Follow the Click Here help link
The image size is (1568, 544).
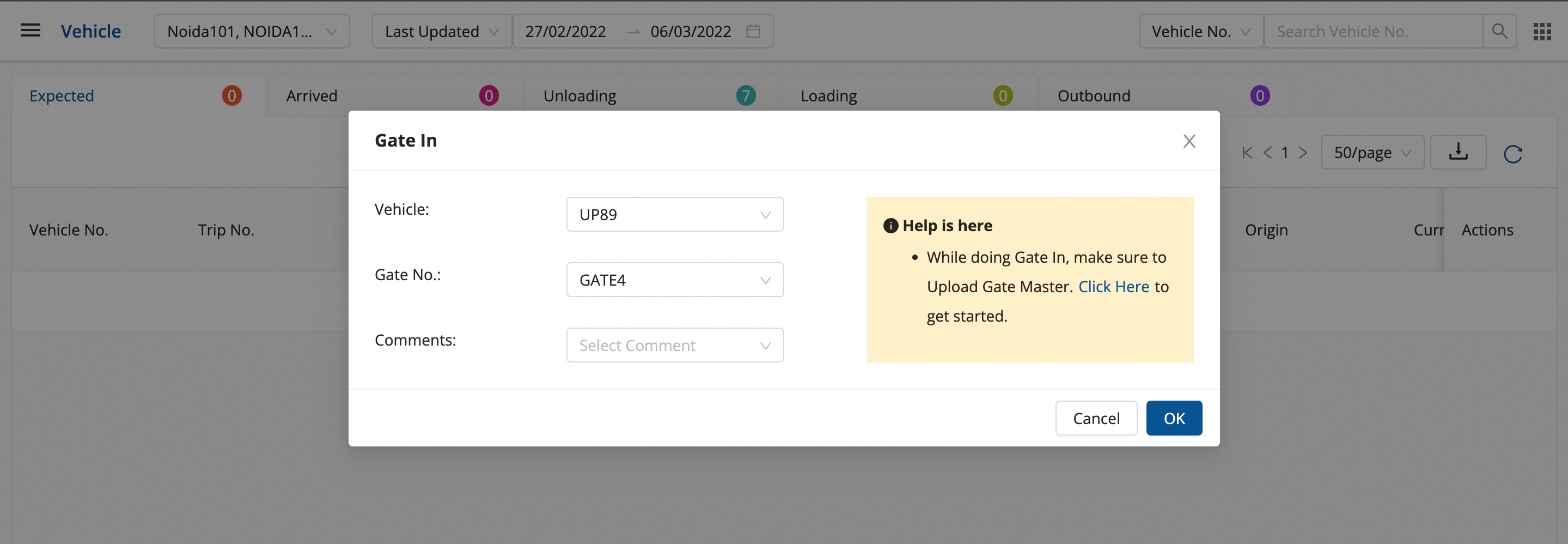(x=1113, y=286)
